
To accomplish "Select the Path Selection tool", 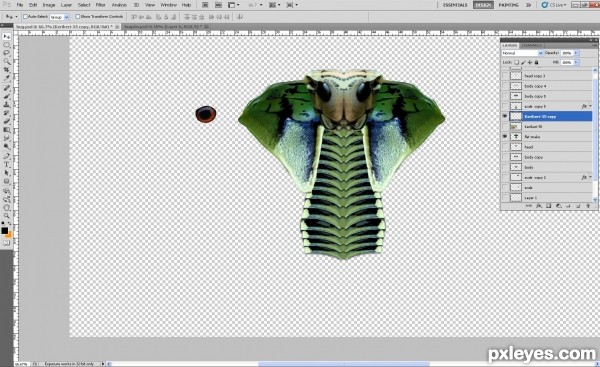I will (7, 173).
